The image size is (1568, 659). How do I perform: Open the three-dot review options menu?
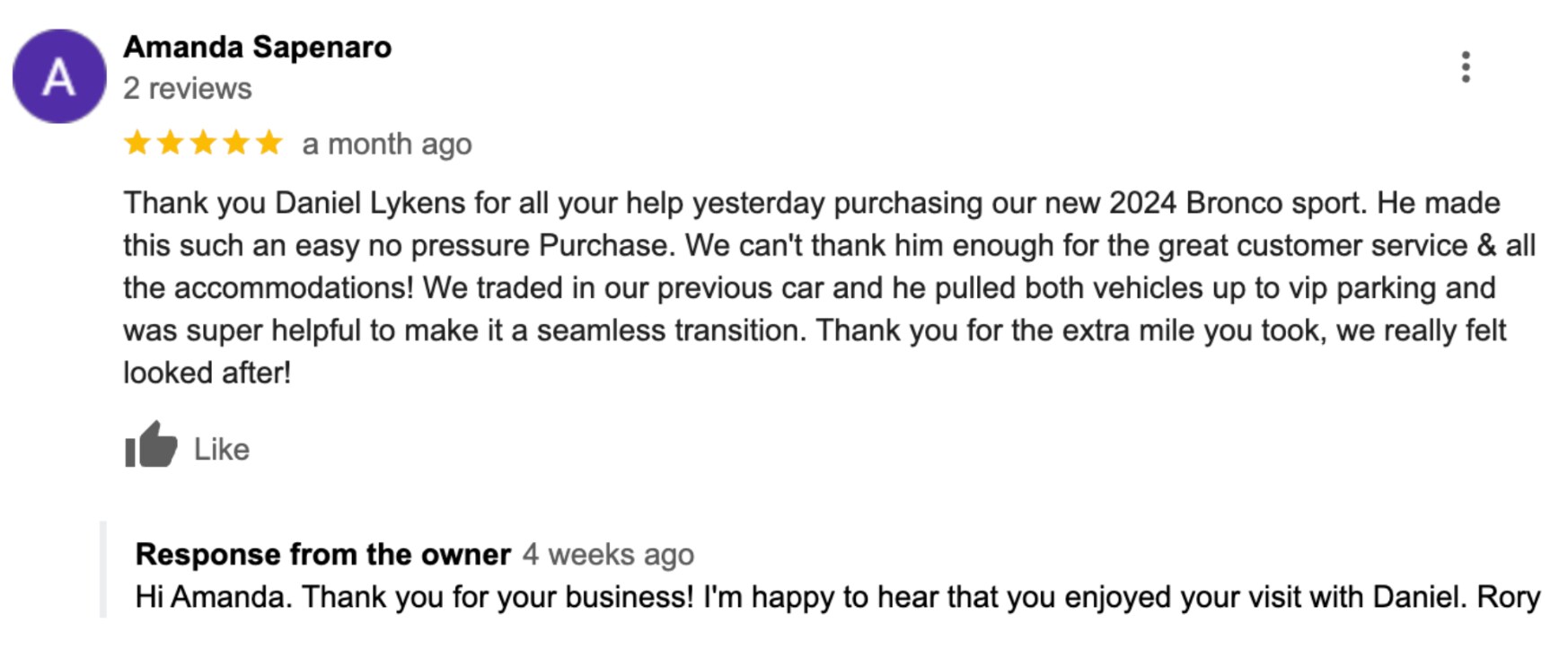(1465, 67)
